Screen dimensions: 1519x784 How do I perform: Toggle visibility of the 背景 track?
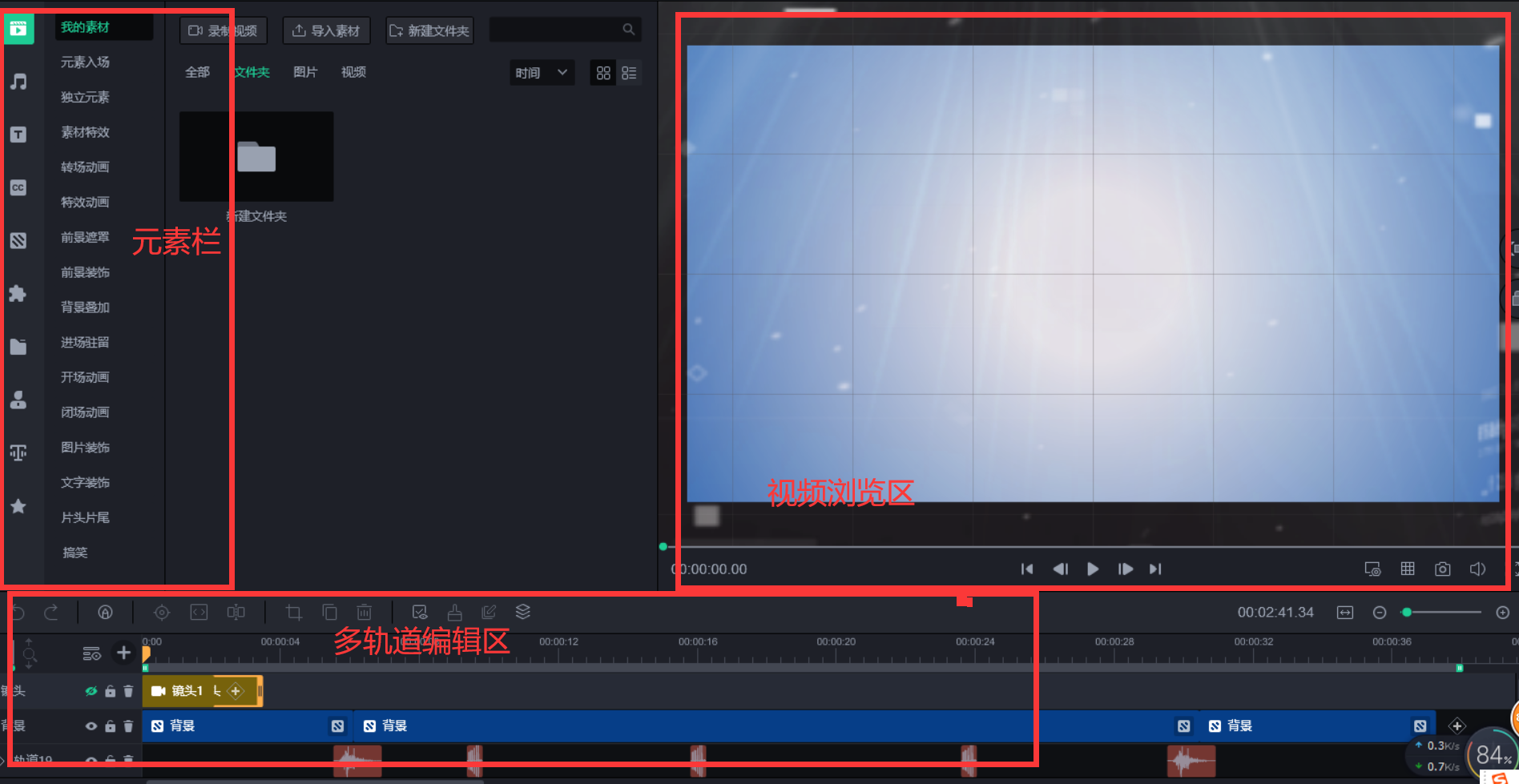coord(91,726)
